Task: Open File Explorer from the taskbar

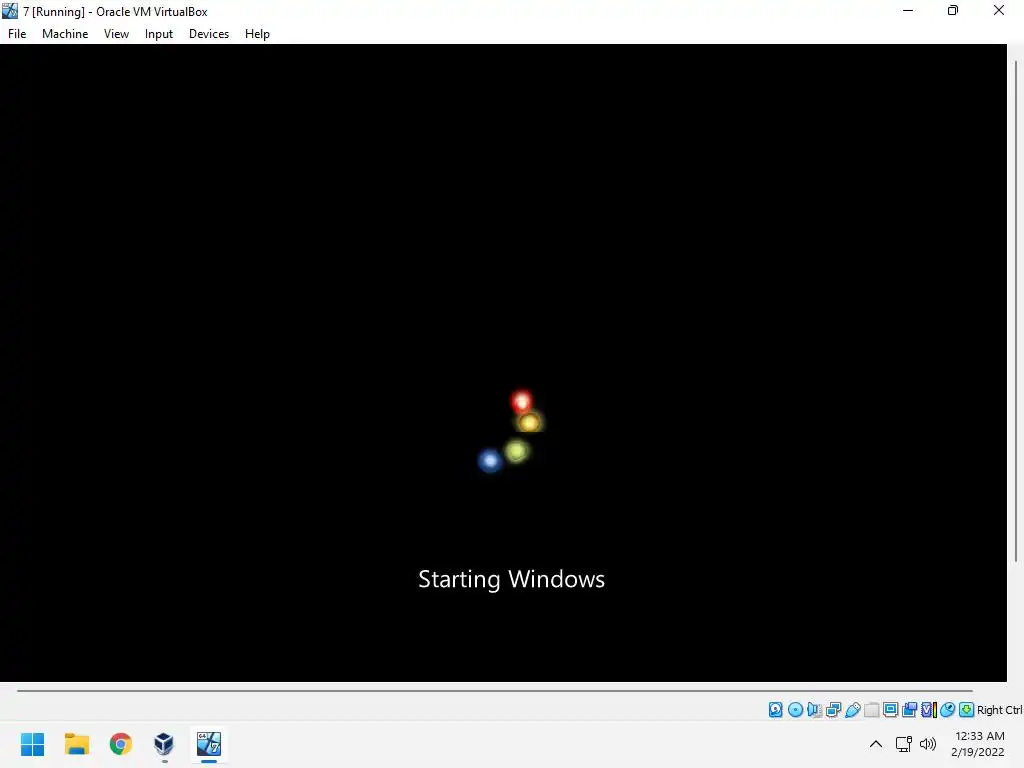Action: point(76,744)
